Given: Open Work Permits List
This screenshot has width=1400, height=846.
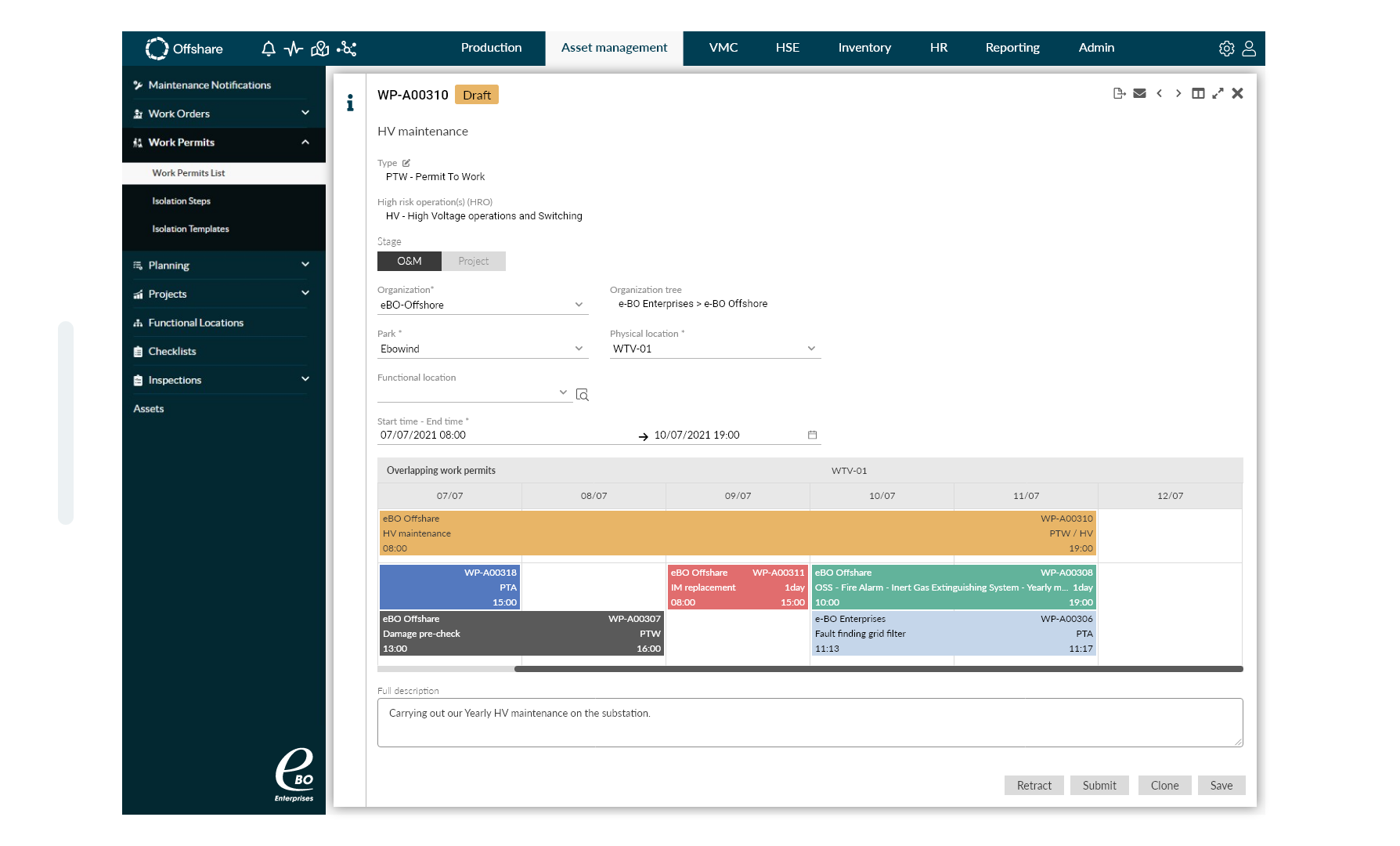Looking at the screenshot, I should [x=223, y=173].
